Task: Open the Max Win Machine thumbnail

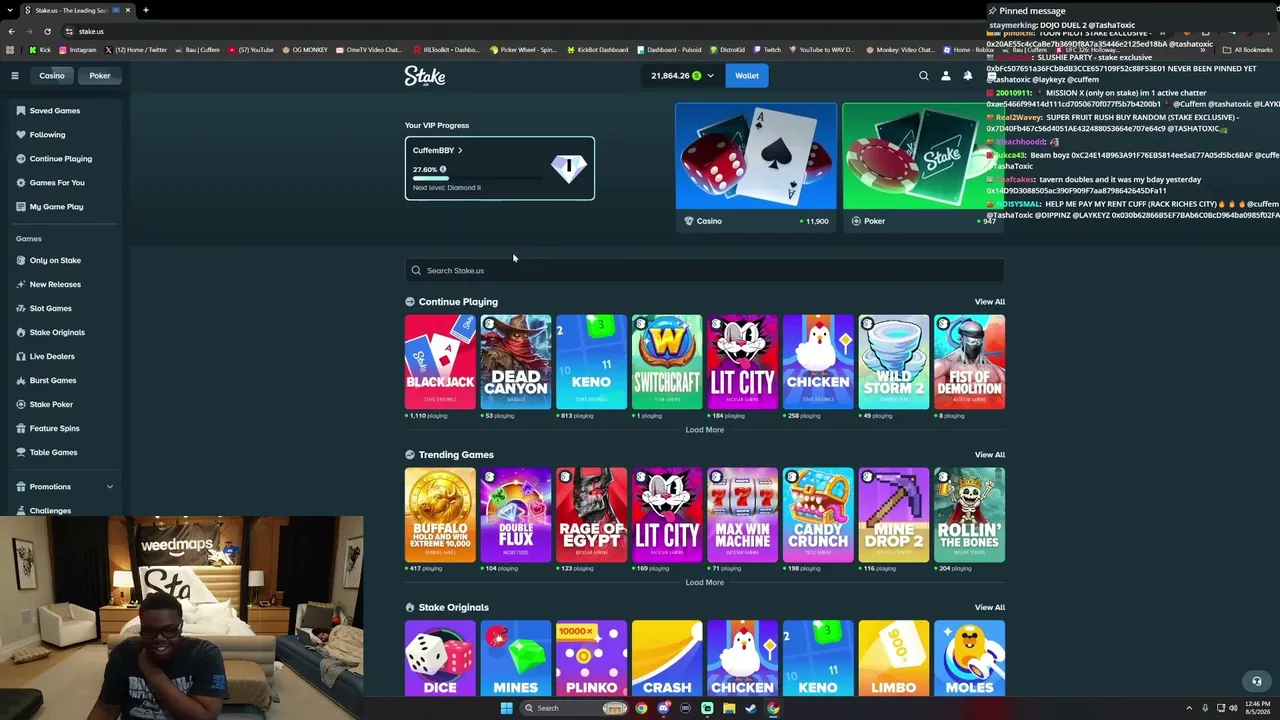Action: click(743, 515)
